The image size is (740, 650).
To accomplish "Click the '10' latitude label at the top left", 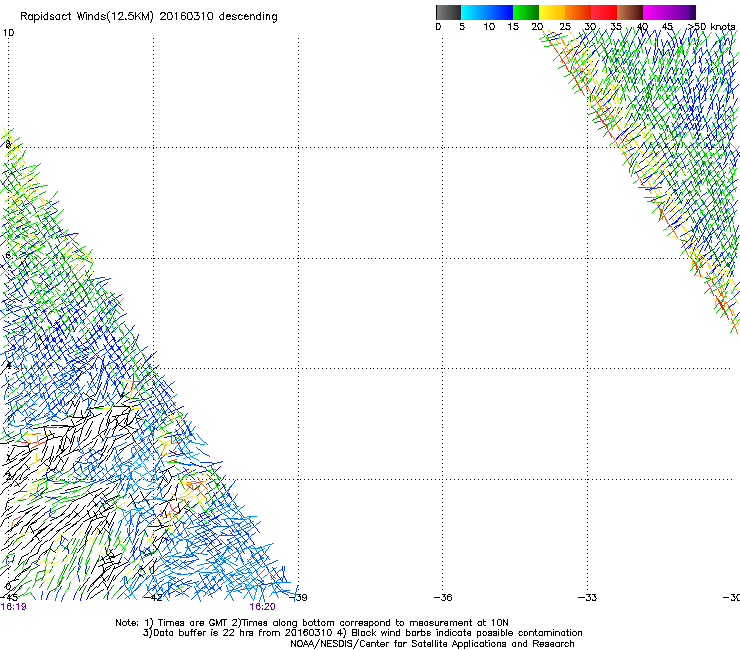I will pos(8,33).
